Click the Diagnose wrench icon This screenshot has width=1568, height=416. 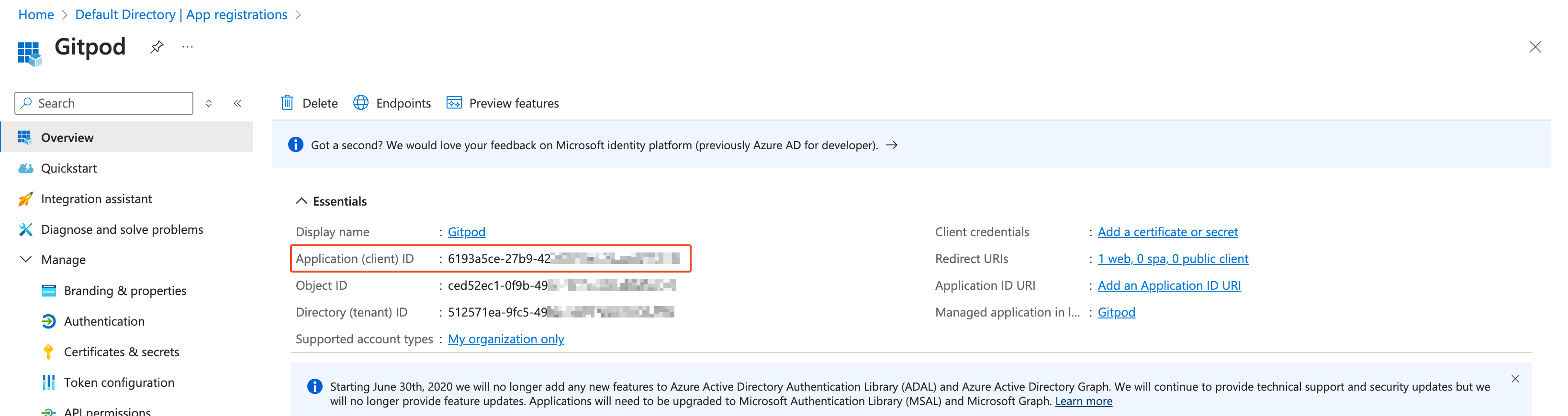(25, 230)
